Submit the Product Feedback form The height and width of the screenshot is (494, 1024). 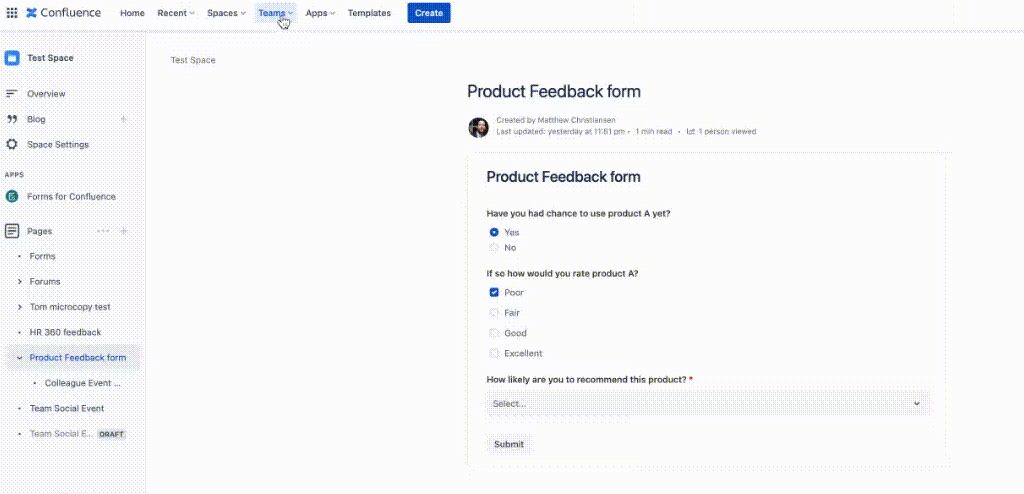[x=508, y=444]
